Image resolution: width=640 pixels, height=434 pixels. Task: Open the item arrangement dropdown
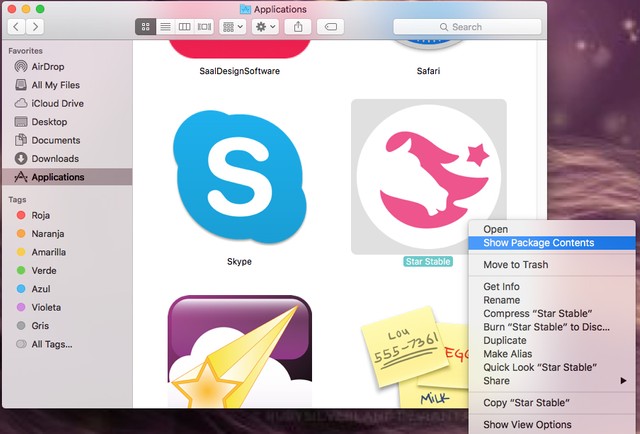coord(233,27)
